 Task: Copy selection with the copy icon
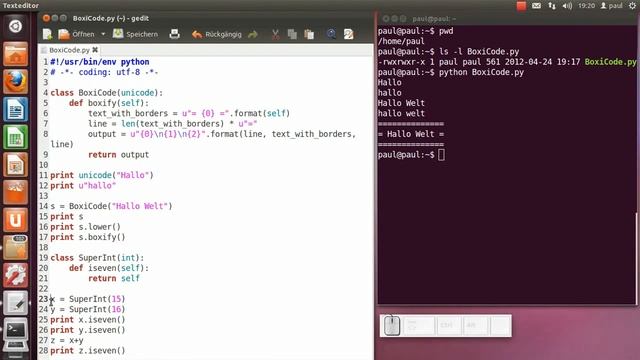tap(292, 34)
